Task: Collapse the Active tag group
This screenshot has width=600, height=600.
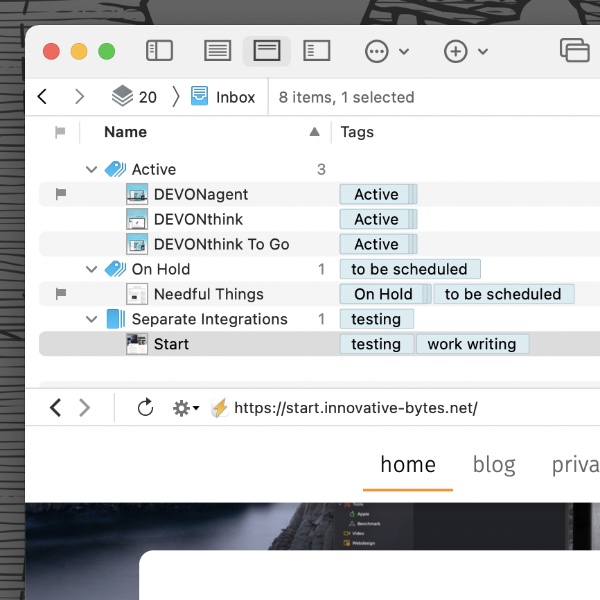Action: point(91,169)
